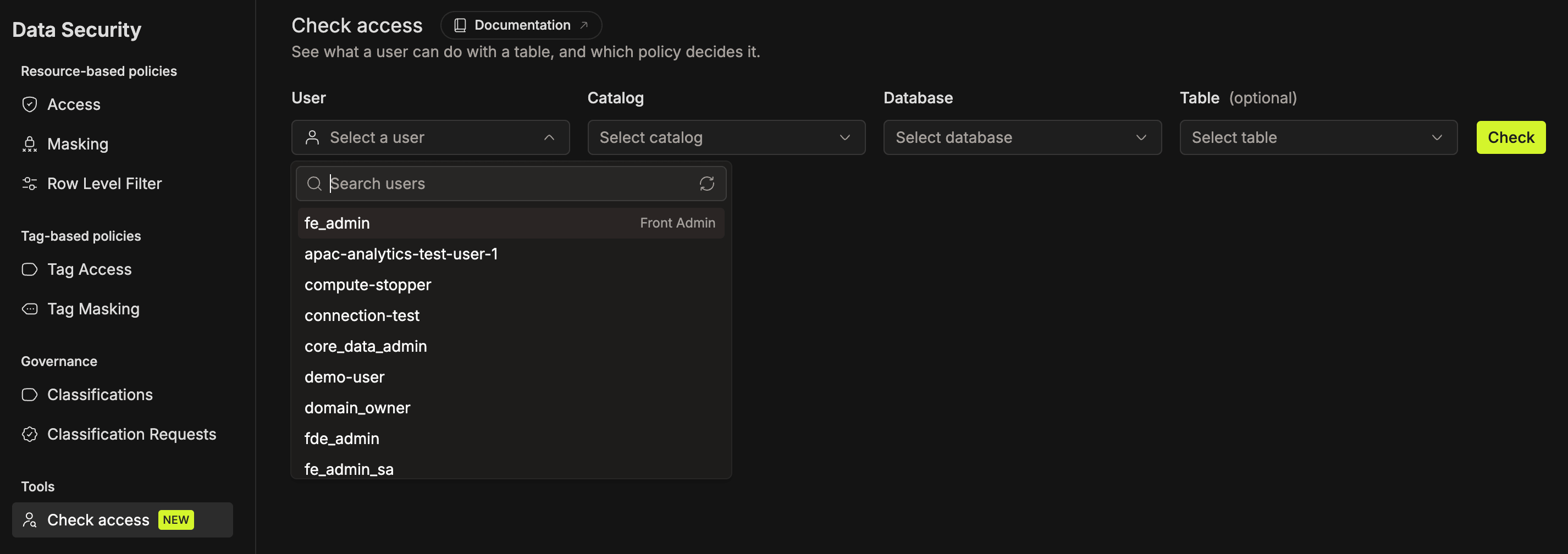This screenshot has width=1568, height=554.
Task: Click the tag icon next to Tag Access
Action: point(29,270)
